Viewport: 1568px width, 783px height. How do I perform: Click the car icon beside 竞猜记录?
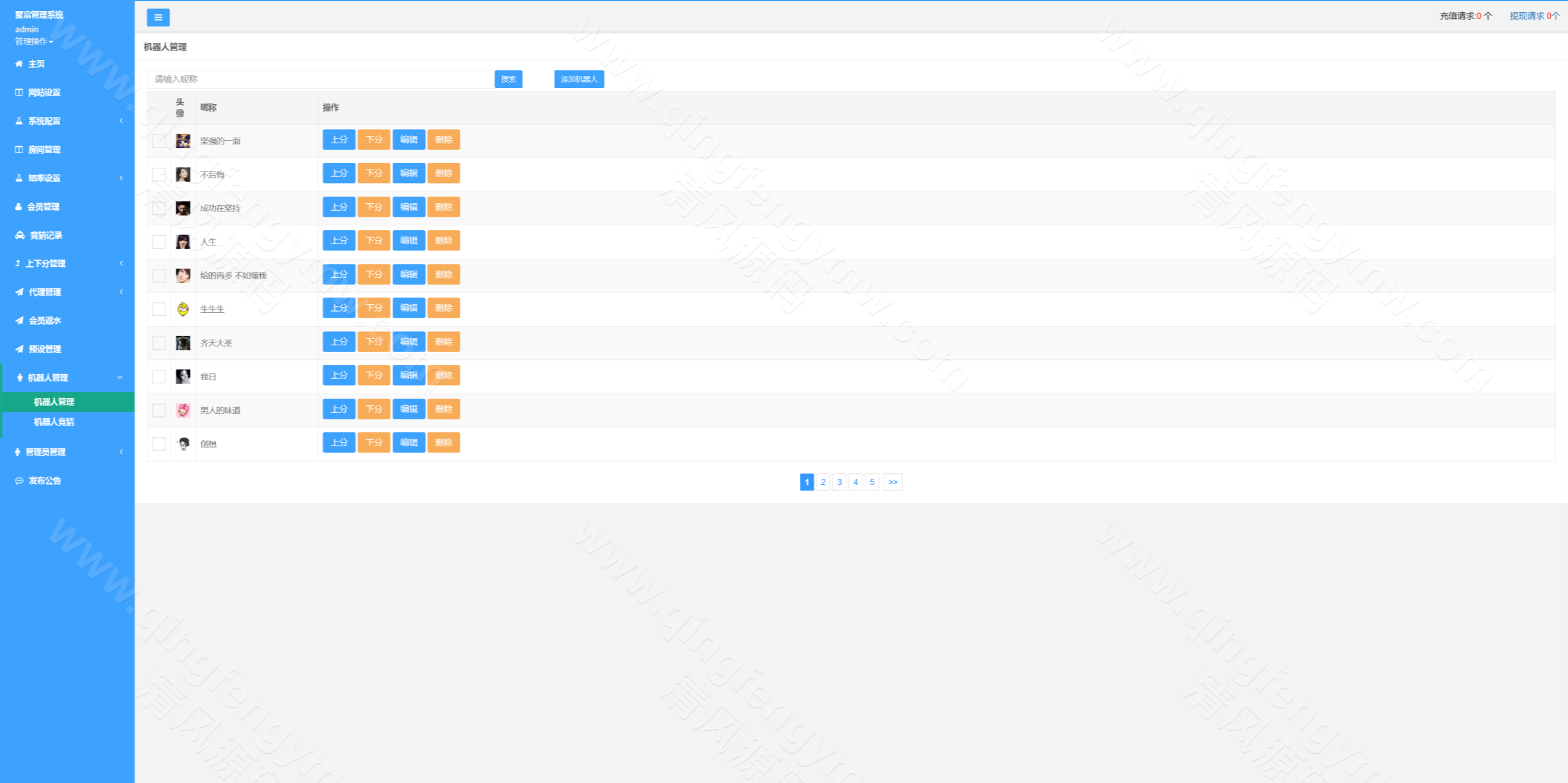tap(20, 236)
